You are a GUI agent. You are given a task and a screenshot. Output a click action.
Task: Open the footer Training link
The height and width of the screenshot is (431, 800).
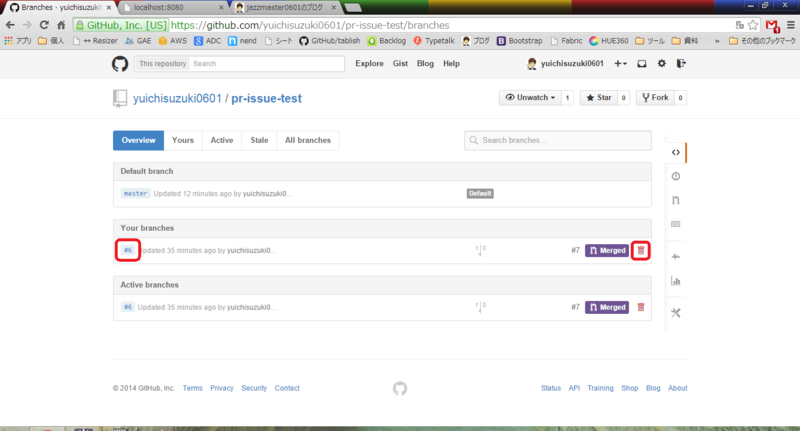[x=600, y=388]
